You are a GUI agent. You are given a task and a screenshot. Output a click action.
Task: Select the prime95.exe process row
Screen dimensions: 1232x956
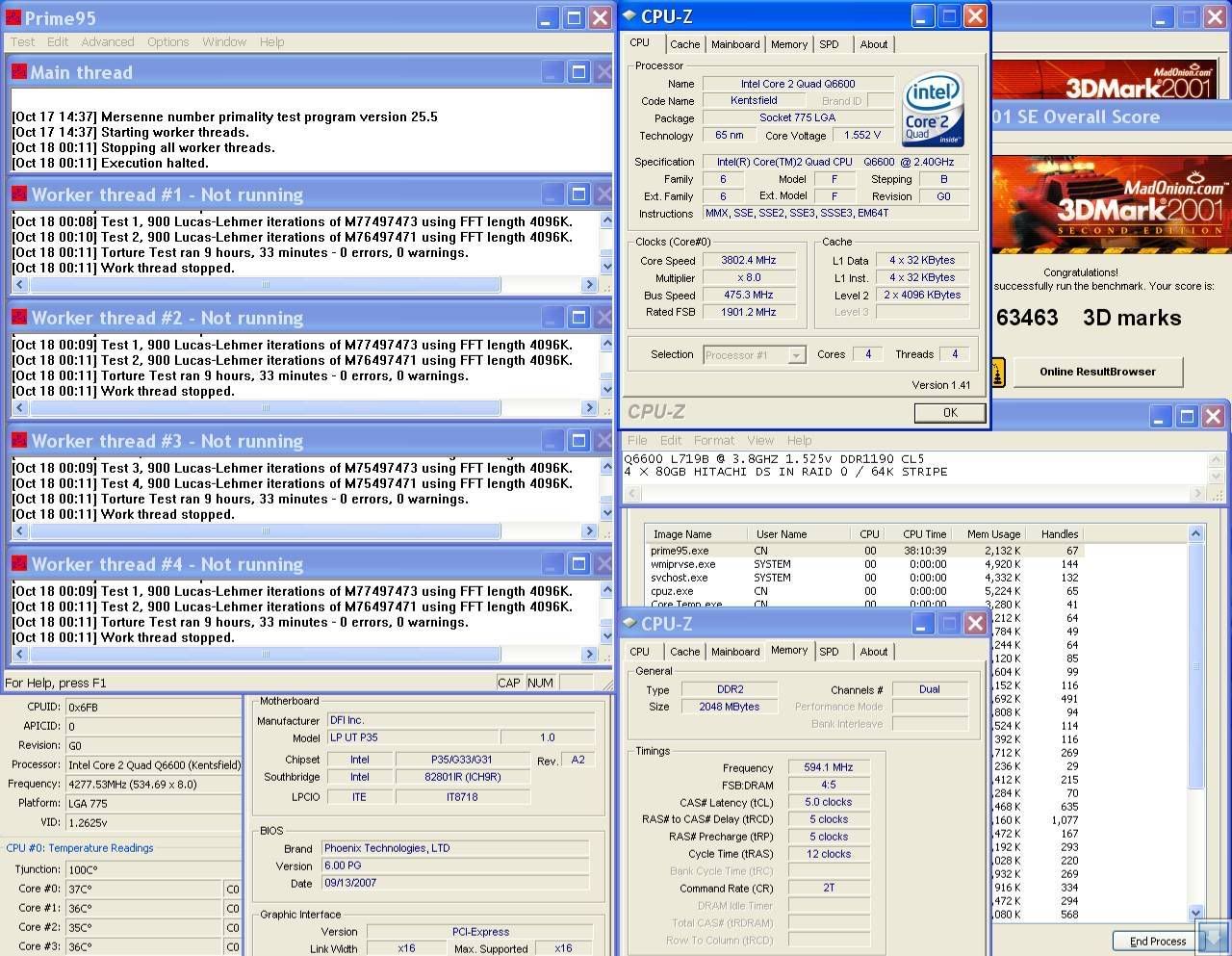pos(865,551)
